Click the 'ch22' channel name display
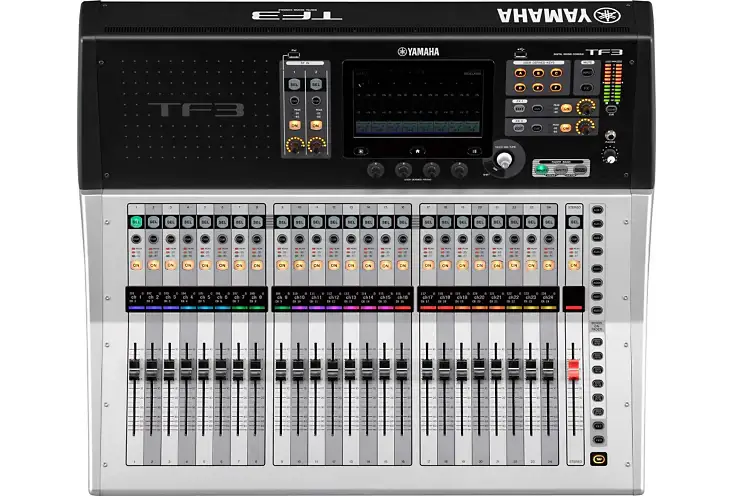 tap(514, 298)
